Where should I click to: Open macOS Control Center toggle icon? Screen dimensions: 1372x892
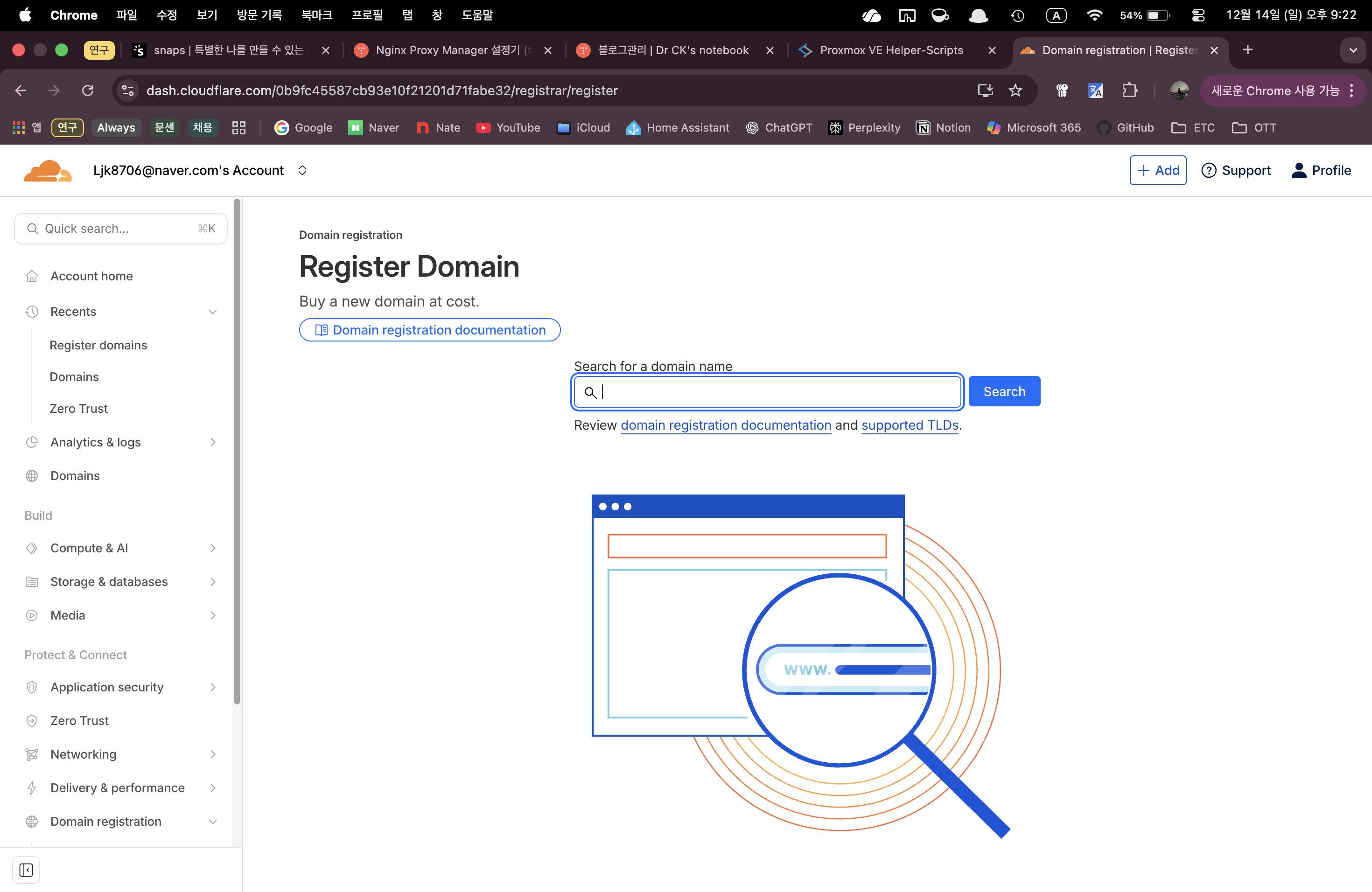click(x=1198, y=15)
